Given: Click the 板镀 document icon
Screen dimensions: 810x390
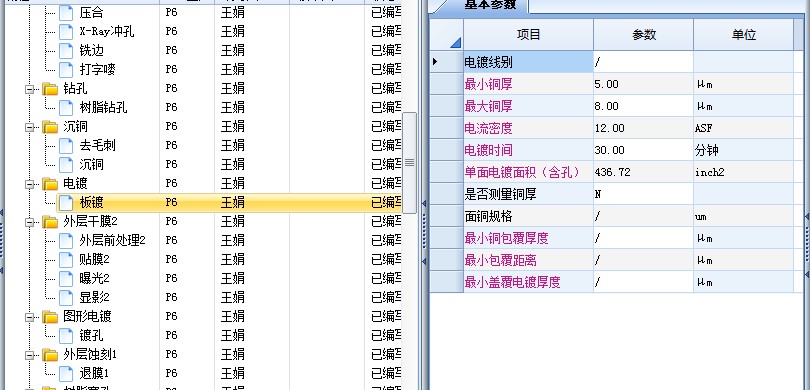Looking at the screenshot, I should pyautogui.click(x=66, y=202).
